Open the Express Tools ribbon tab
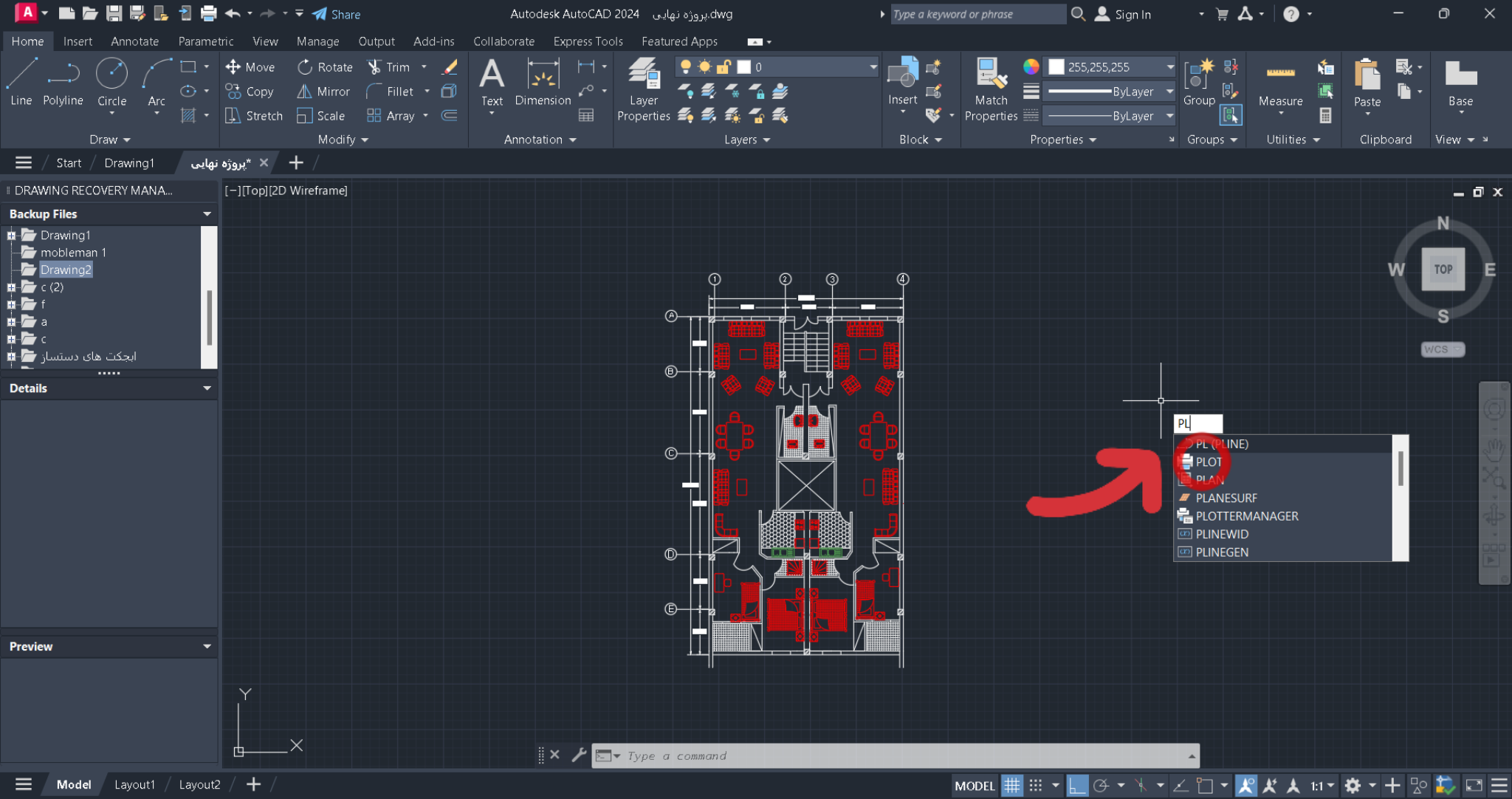This screenshot has height=799, width=1512. pyautogui.click(x=588, y=41)
